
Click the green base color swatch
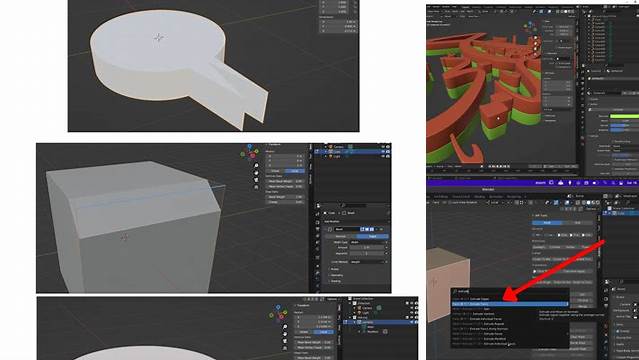[624, 116]
